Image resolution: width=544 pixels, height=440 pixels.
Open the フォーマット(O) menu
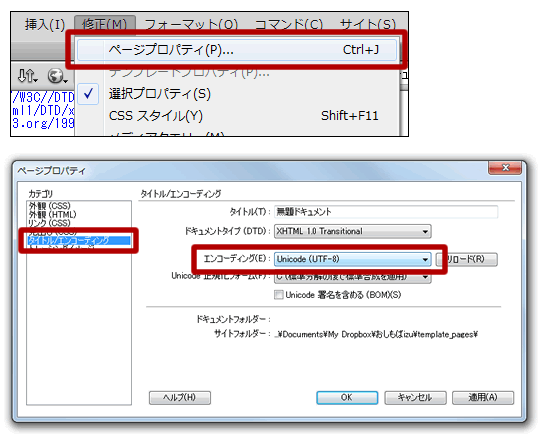191,24
